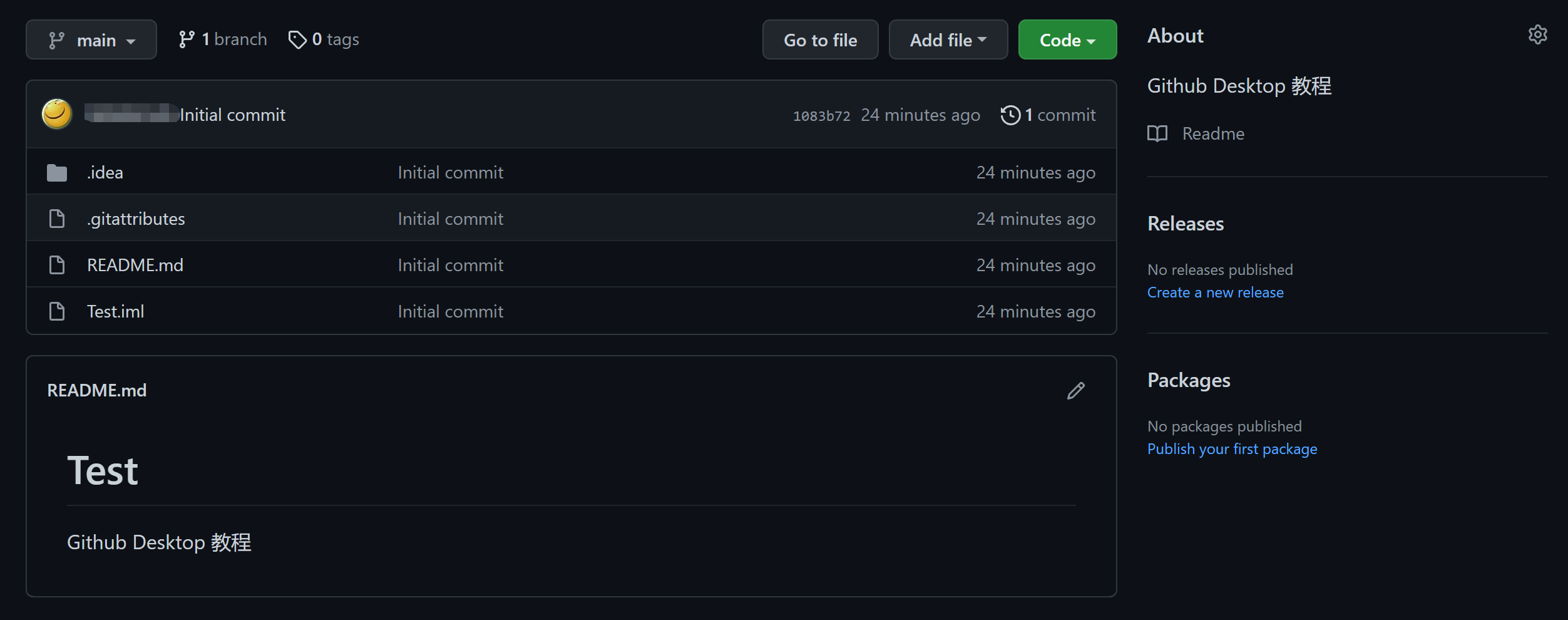Open the green Code dropdown
The image size is (1568, 620).
click(x=1067, y=40)
